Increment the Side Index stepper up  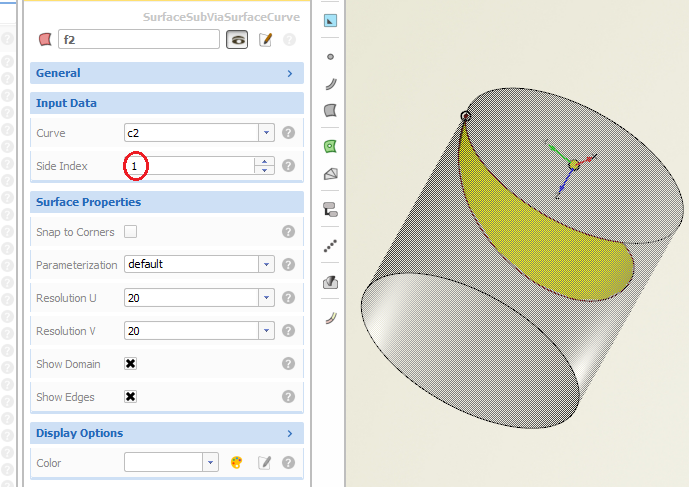[265, 162]
